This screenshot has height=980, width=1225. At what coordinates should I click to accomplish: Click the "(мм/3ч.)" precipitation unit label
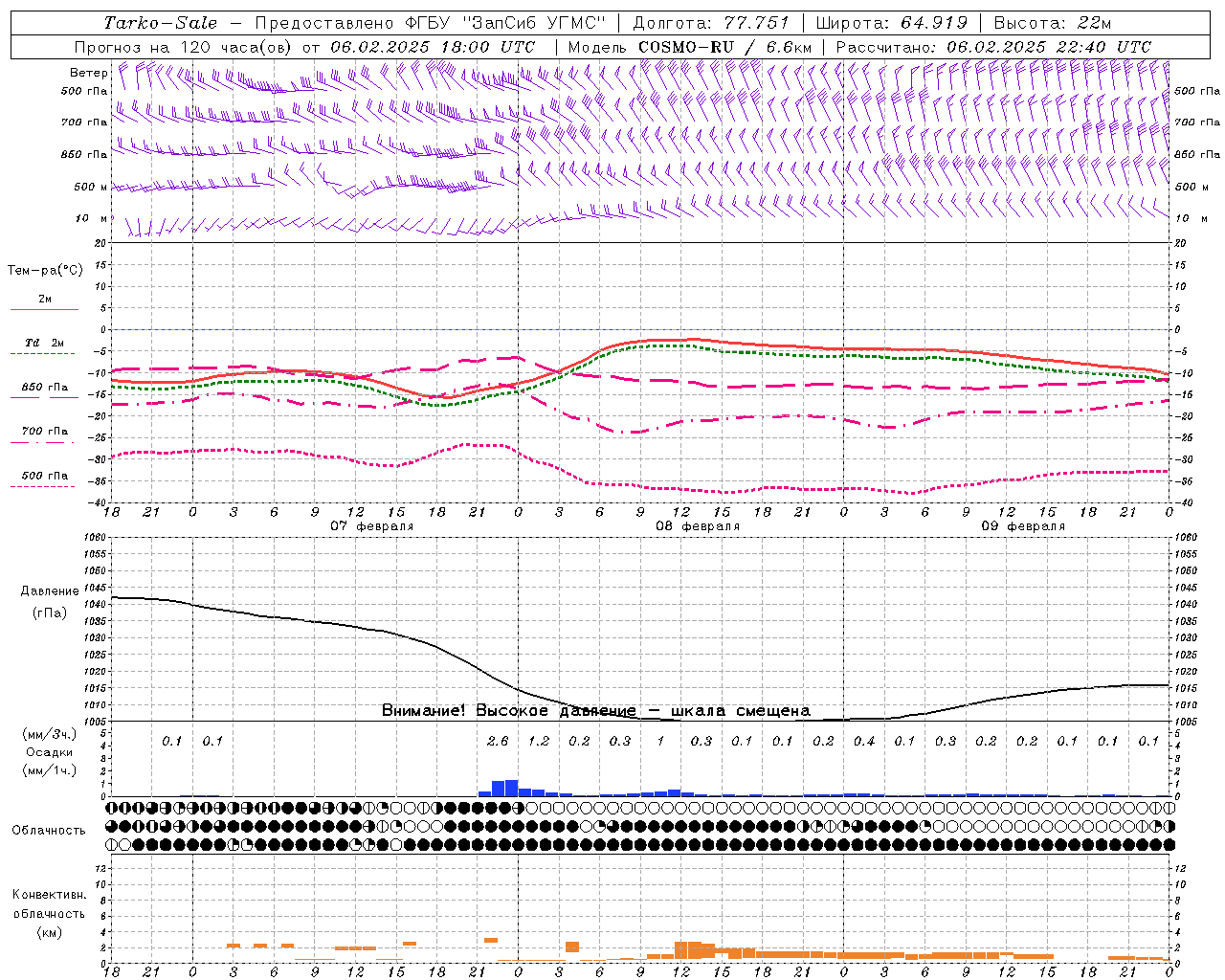click(50, 734)
